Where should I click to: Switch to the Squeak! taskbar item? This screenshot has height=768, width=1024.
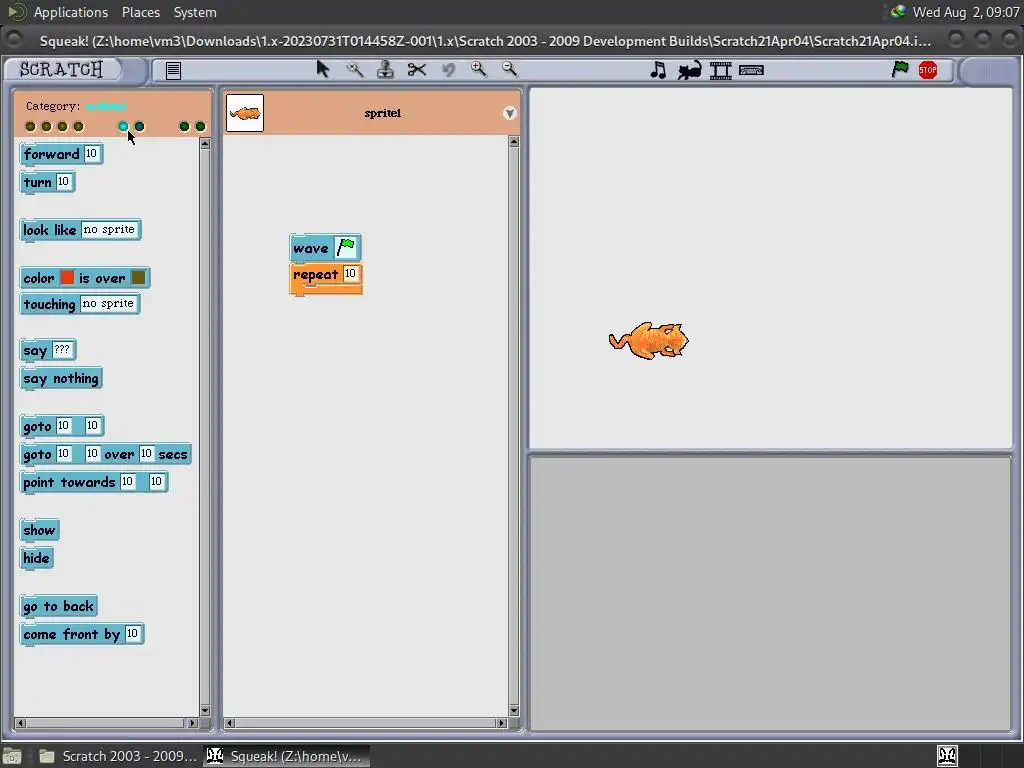287,756
